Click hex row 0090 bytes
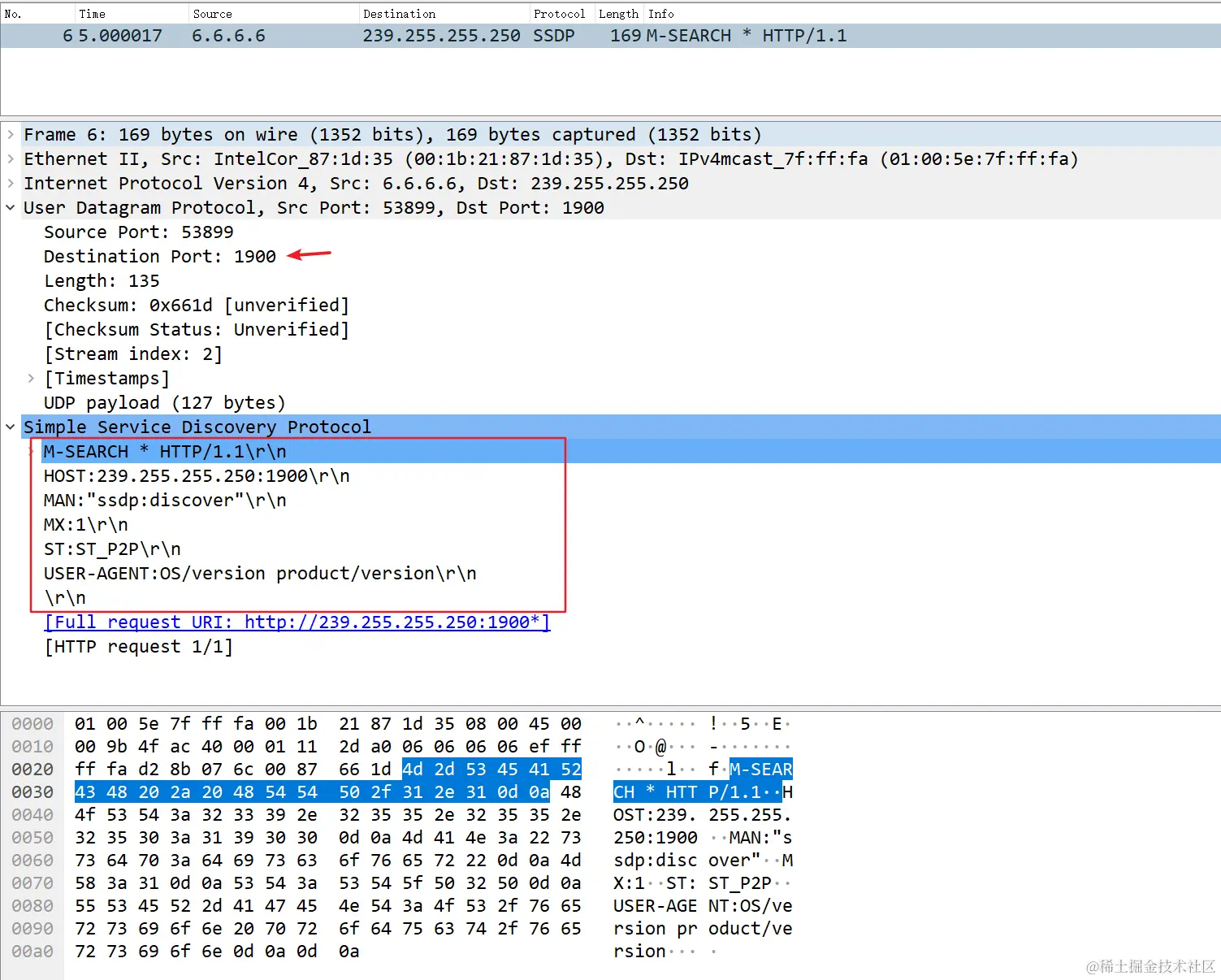The width and height of the screenshot is (1221, 980). coord(328,929)
